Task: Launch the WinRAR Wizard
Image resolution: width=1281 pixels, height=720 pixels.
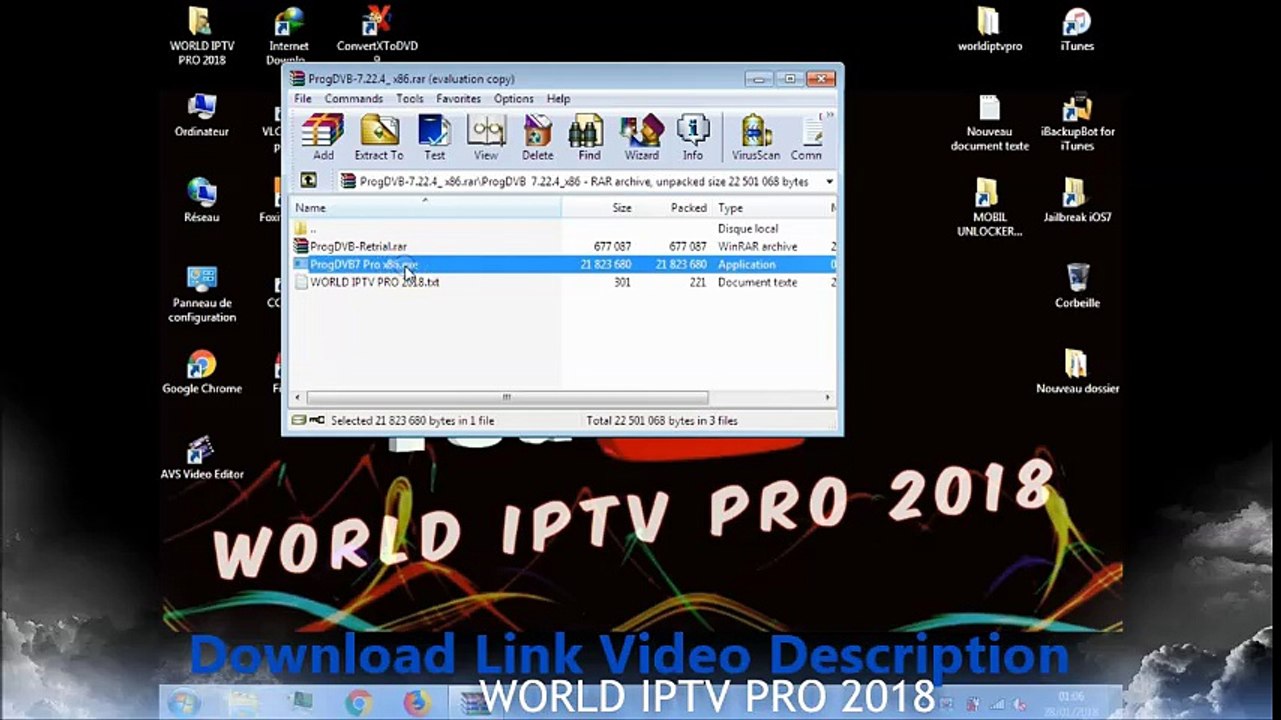Action: (641, 137)
